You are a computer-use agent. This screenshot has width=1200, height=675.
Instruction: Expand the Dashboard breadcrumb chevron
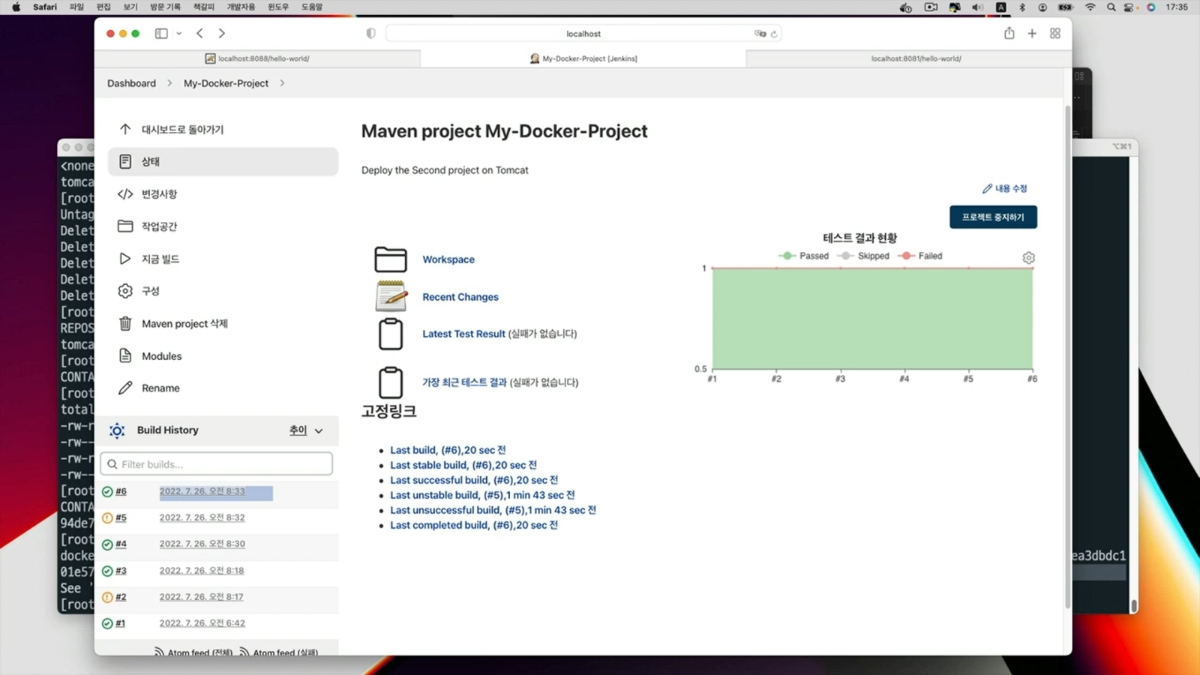[170, 83]
